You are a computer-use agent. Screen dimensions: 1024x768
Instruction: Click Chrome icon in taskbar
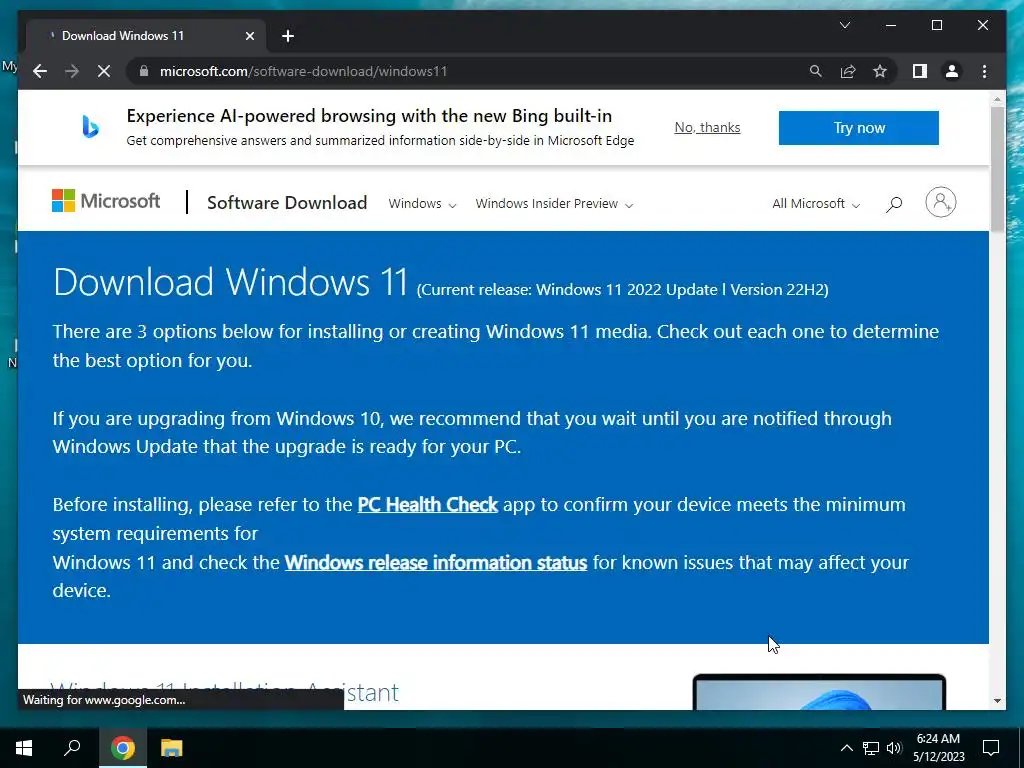122,748
